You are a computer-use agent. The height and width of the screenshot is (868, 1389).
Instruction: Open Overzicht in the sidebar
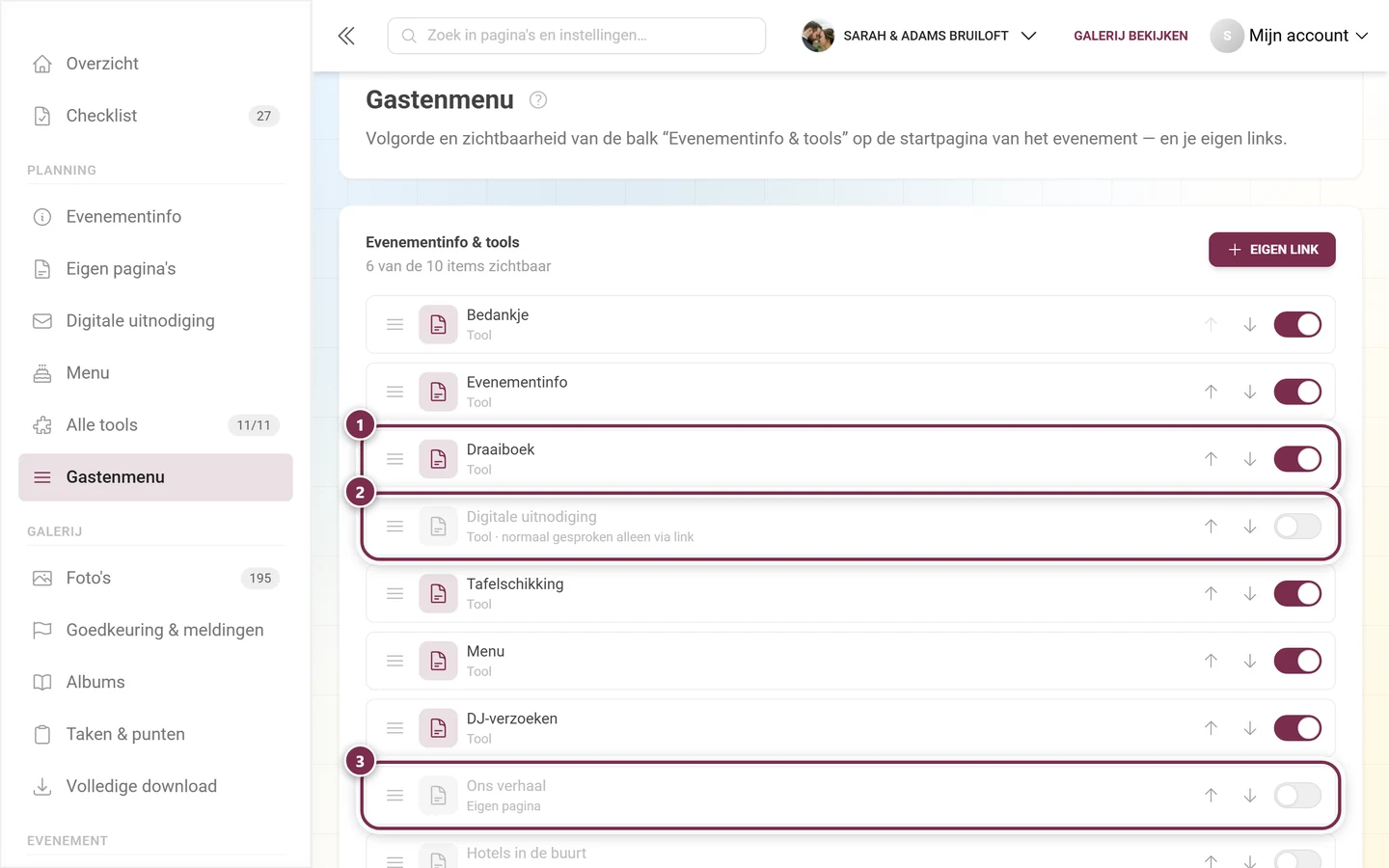pos(155,64)
